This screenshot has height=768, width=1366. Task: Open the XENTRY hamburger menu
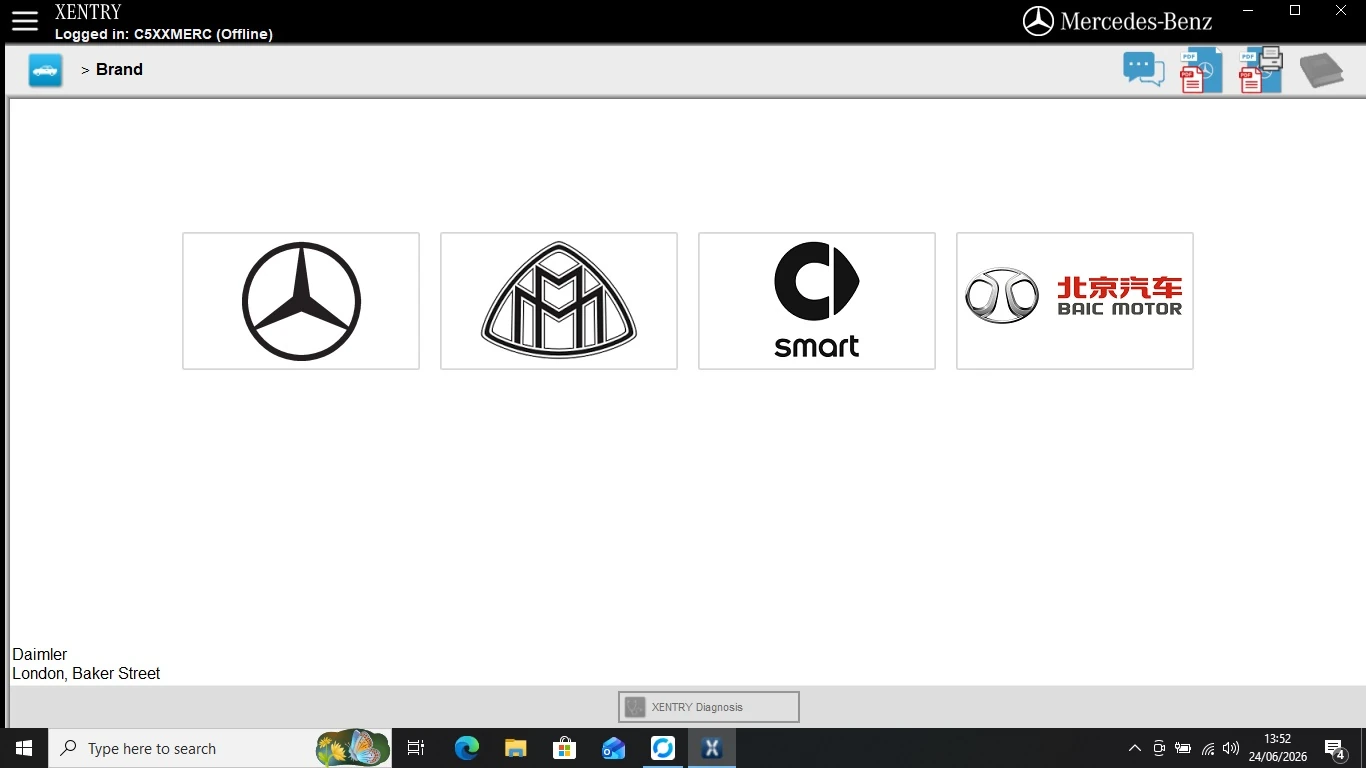(x=25, y=20)
